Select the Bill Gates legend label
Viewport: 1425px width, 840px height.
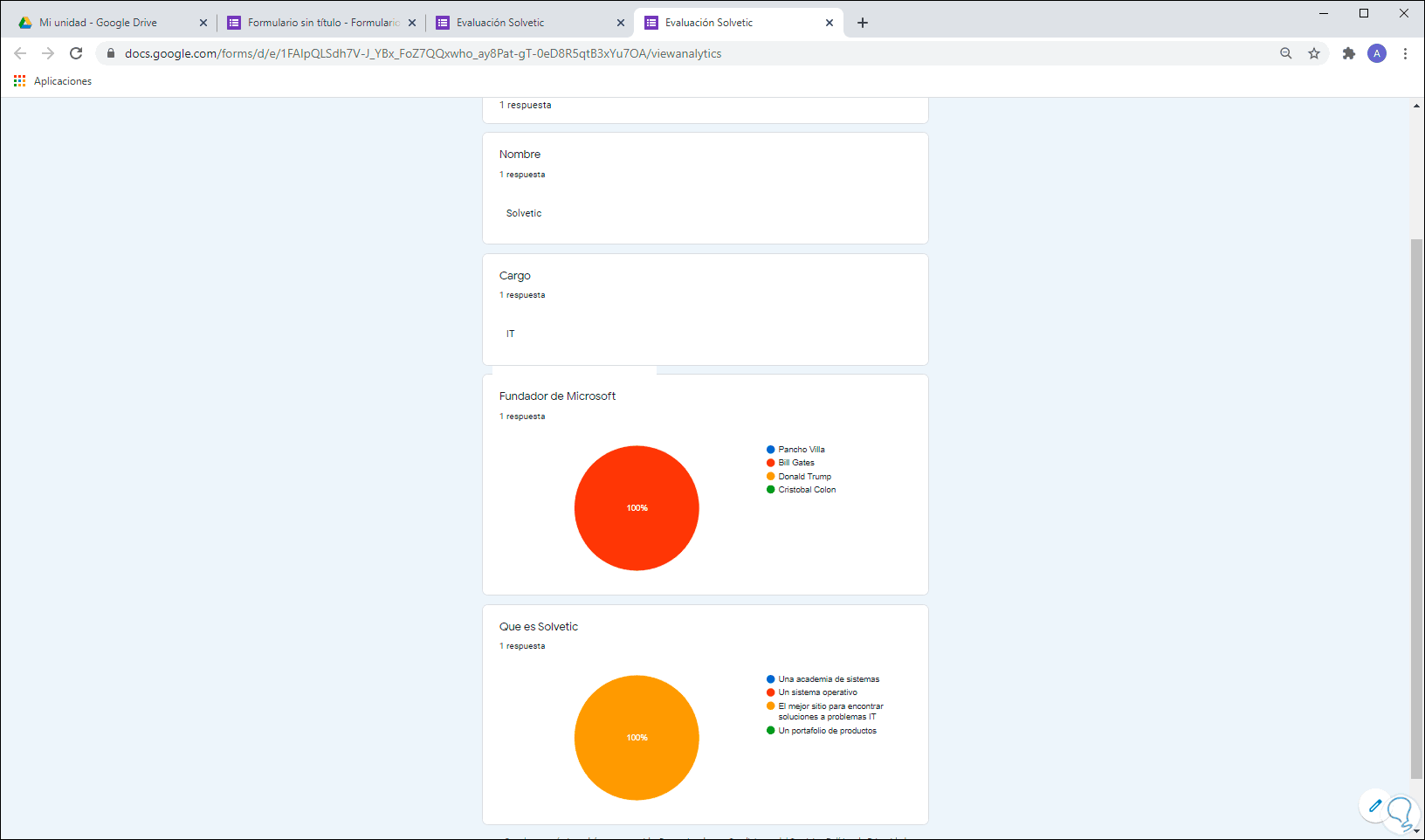(796, 463)
